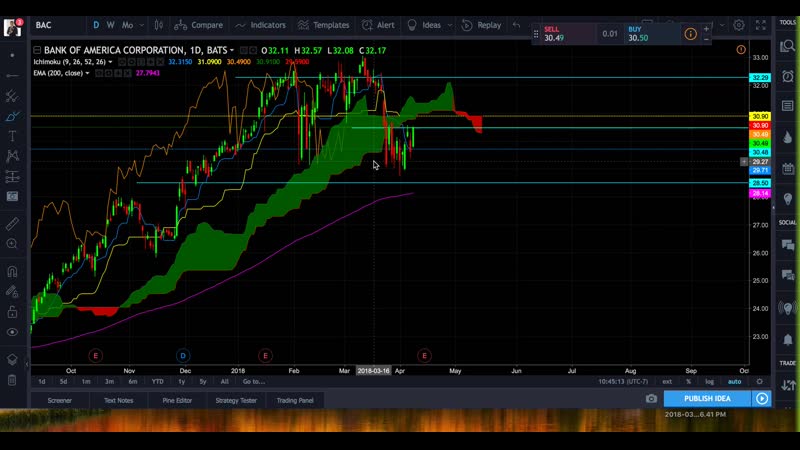
Task: Create an Alert from the top toolbar
Action: click(378, 25)
